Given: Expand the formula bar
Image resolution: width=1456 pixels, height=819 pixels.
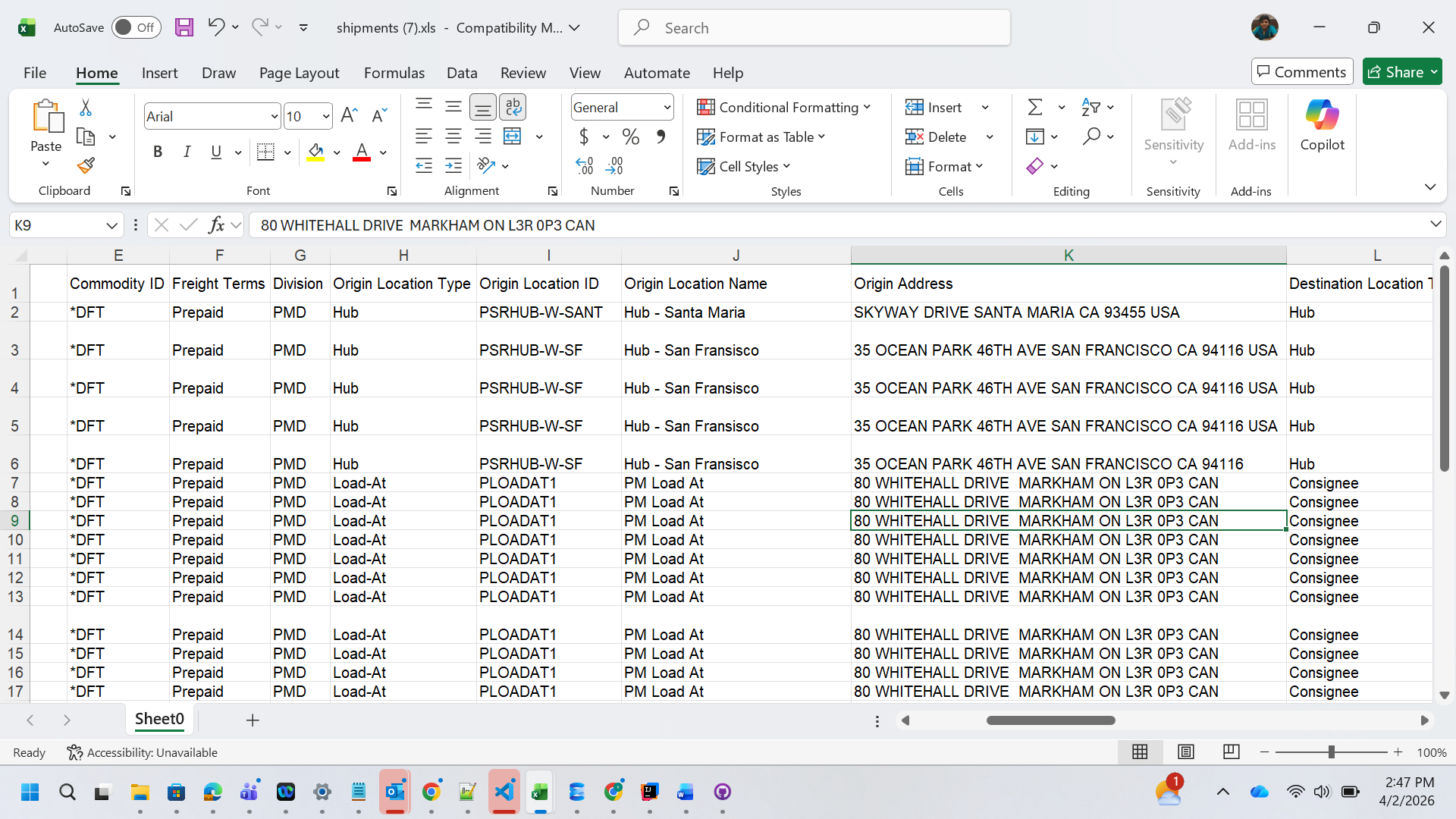Looking at the screenshot, I should coord(1435,224).
